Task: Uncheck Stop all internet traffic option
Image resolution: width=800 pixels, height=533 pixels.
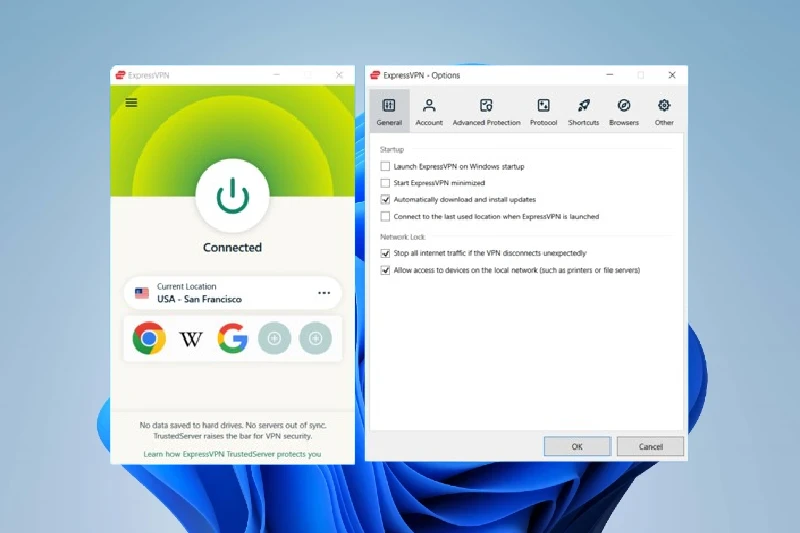Action: 385,253
